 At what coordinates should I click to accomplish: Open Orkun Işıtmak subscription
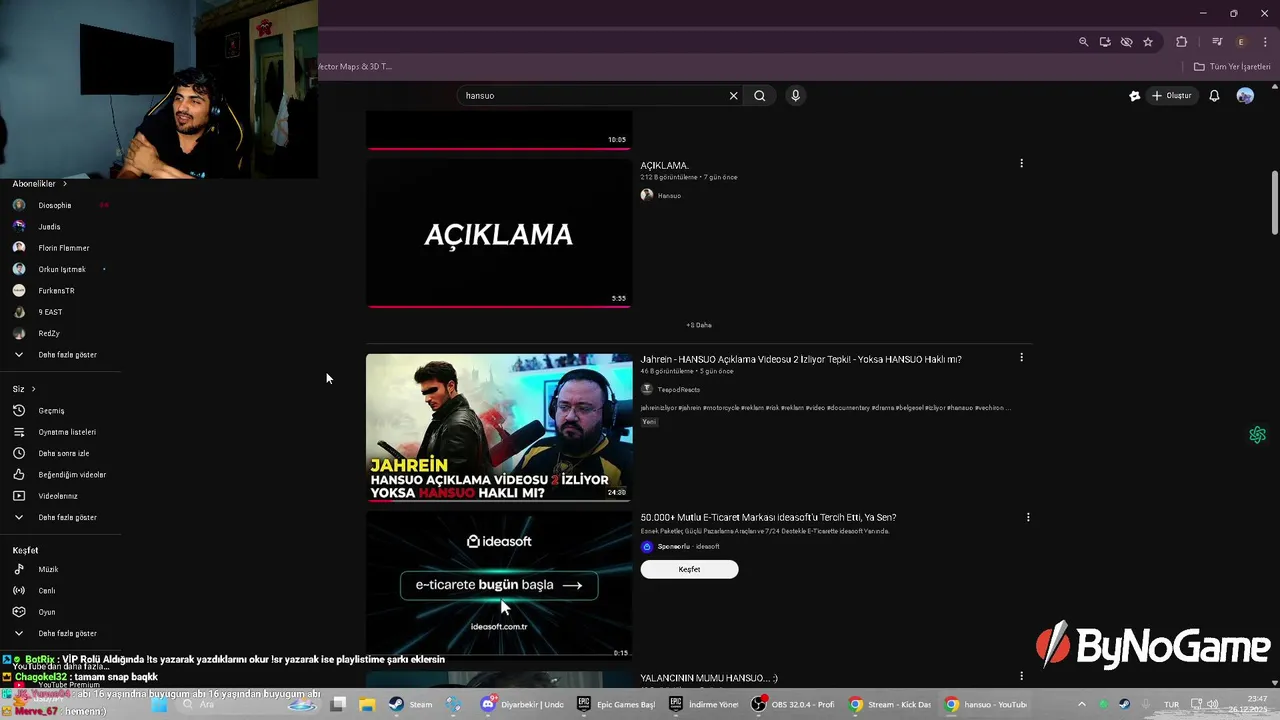60,269
